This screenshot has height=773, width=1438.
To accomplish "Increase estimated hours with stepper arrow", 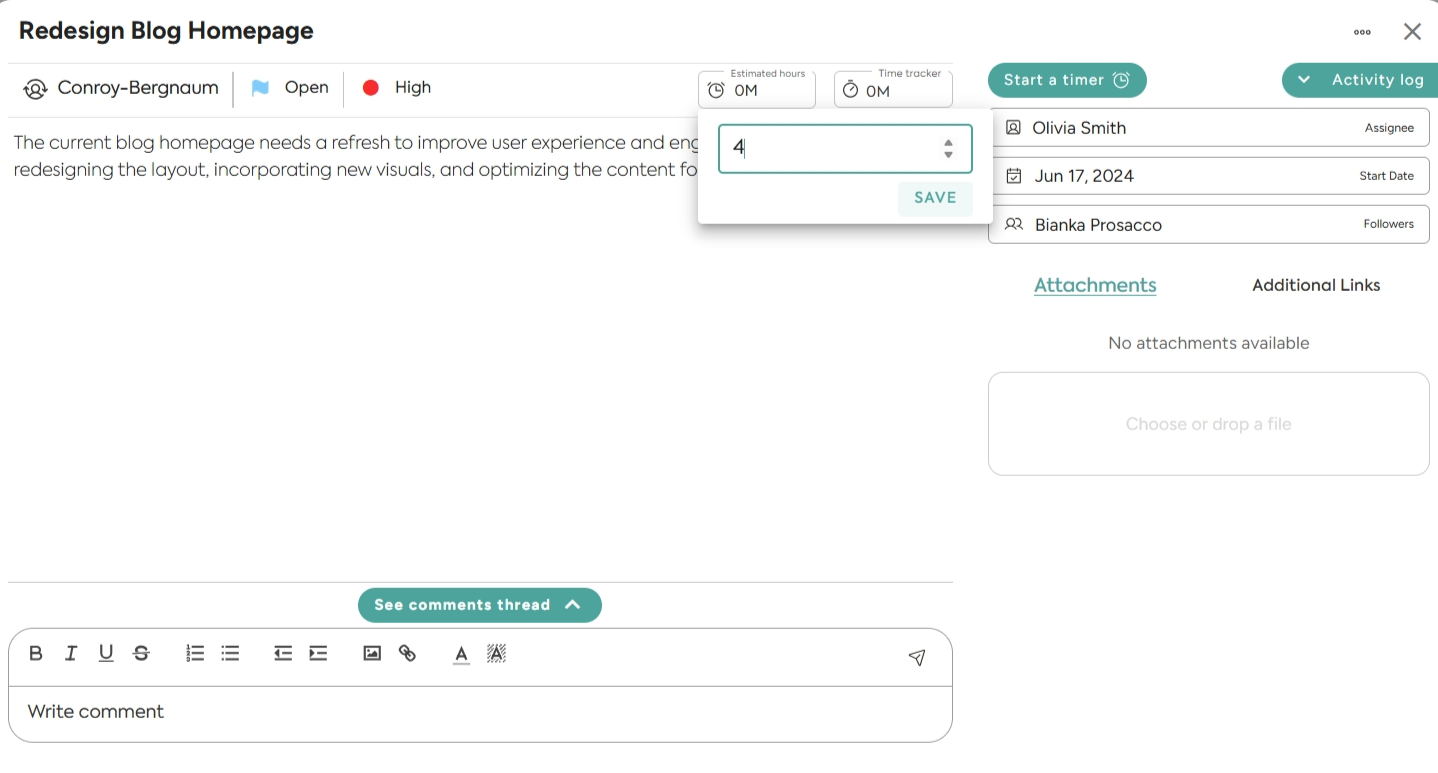I will (x=948, y=143).
